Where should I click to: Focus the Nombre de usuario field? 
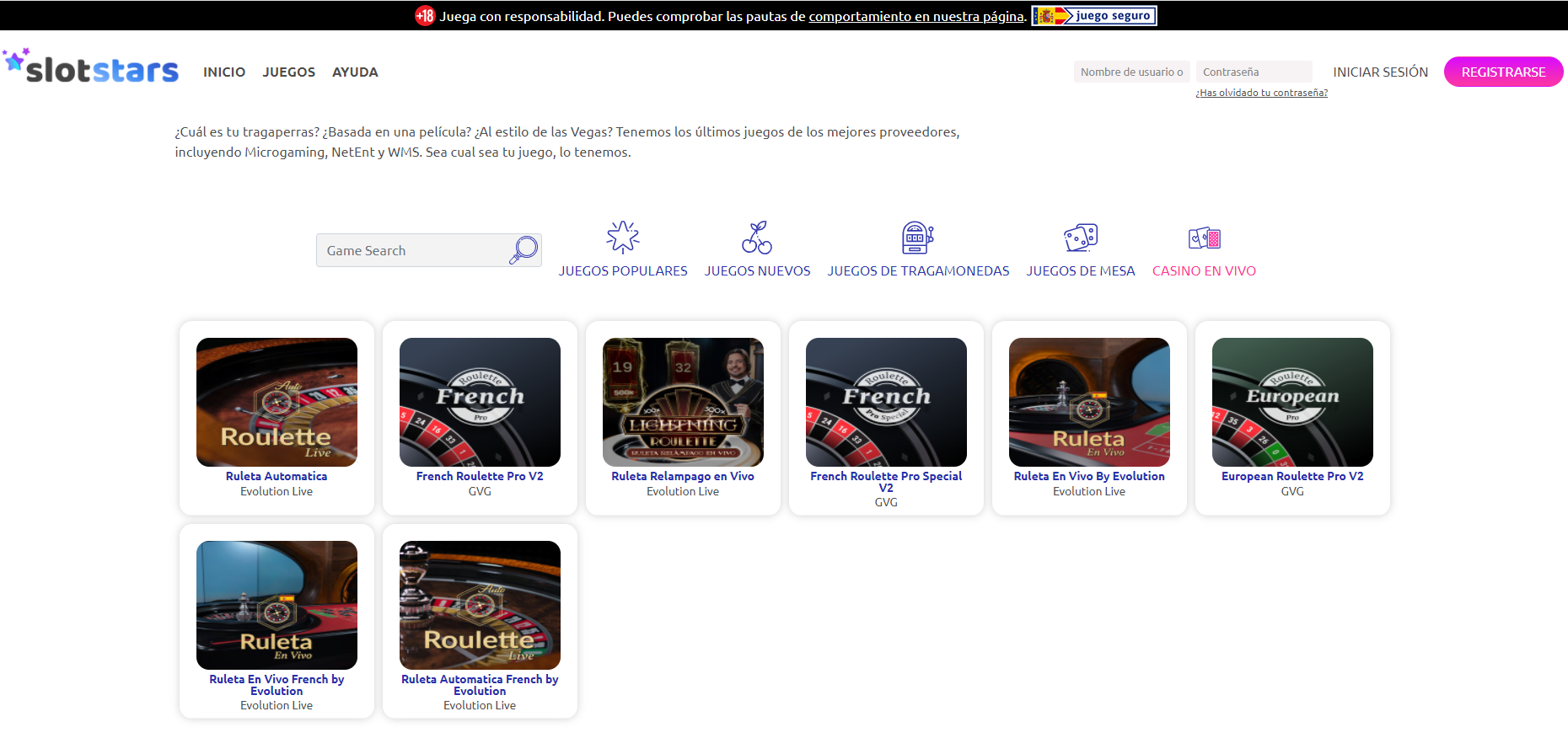point(1131,72)
